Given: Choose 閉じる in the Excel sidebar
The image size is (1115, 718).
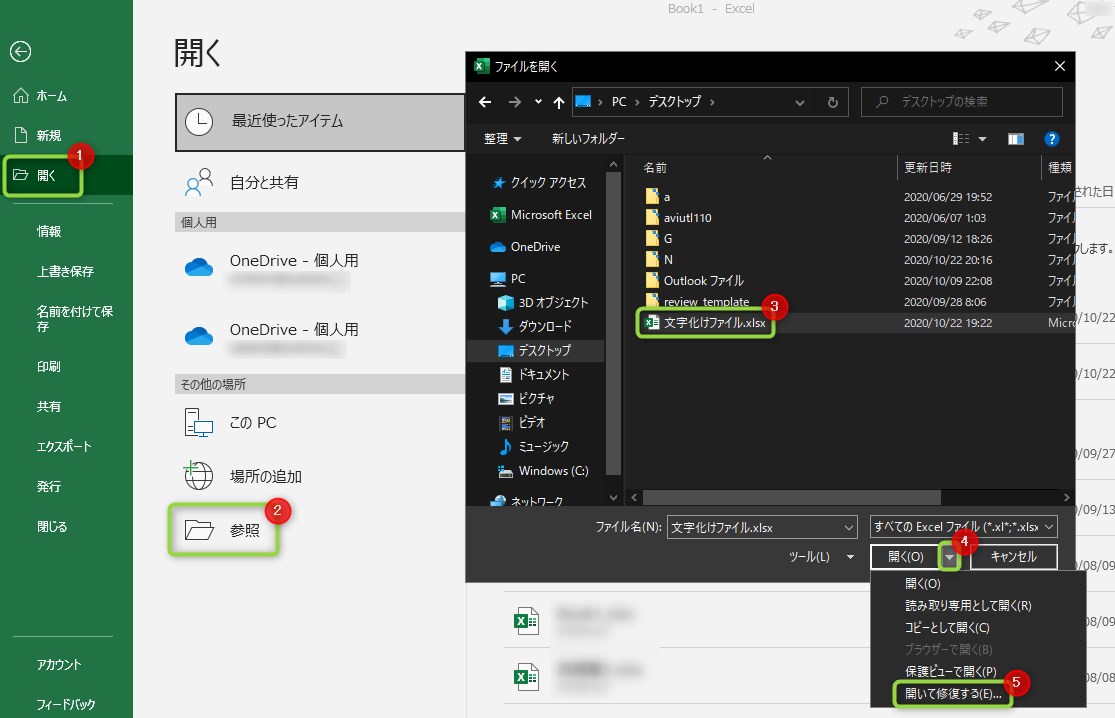Looking at the screenshot, I should [x=52, y=526].
